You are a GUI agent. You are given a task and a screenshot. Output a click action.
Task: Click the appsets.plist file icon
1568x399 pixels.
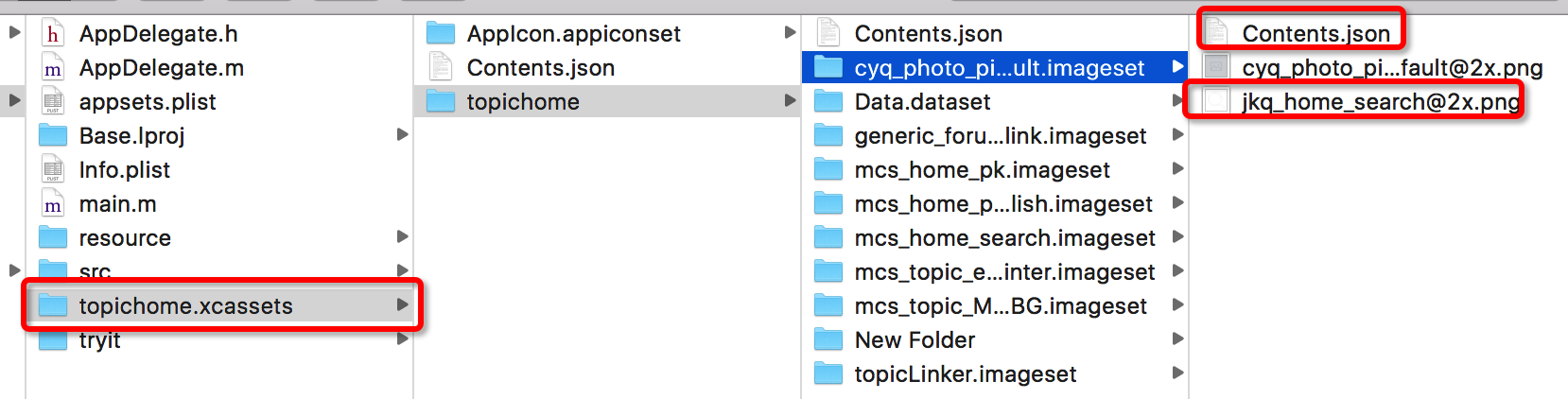pos(53,102)
